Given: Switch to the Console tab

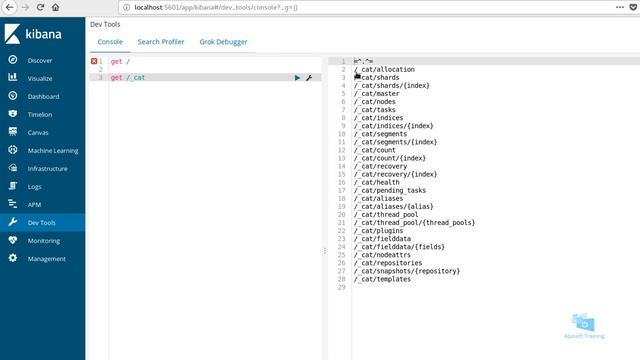Looking at the screenshot, I should (x=110, y=42).
